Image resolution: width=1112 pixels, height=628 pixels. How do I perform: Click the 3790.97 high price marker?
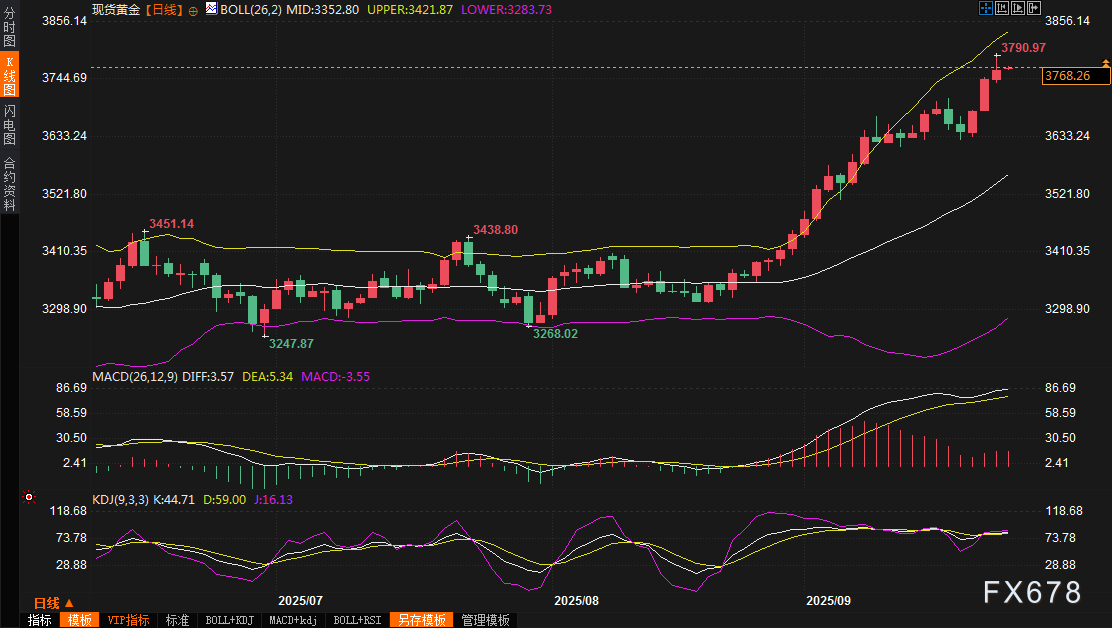click(x=1023, y=47)
